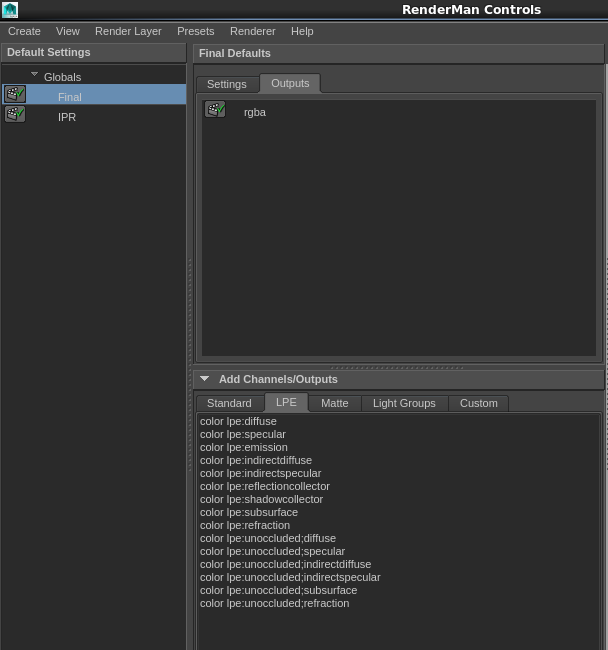608x650 pixels.
Task: Open the Render Layer menu
Action: 128,31
